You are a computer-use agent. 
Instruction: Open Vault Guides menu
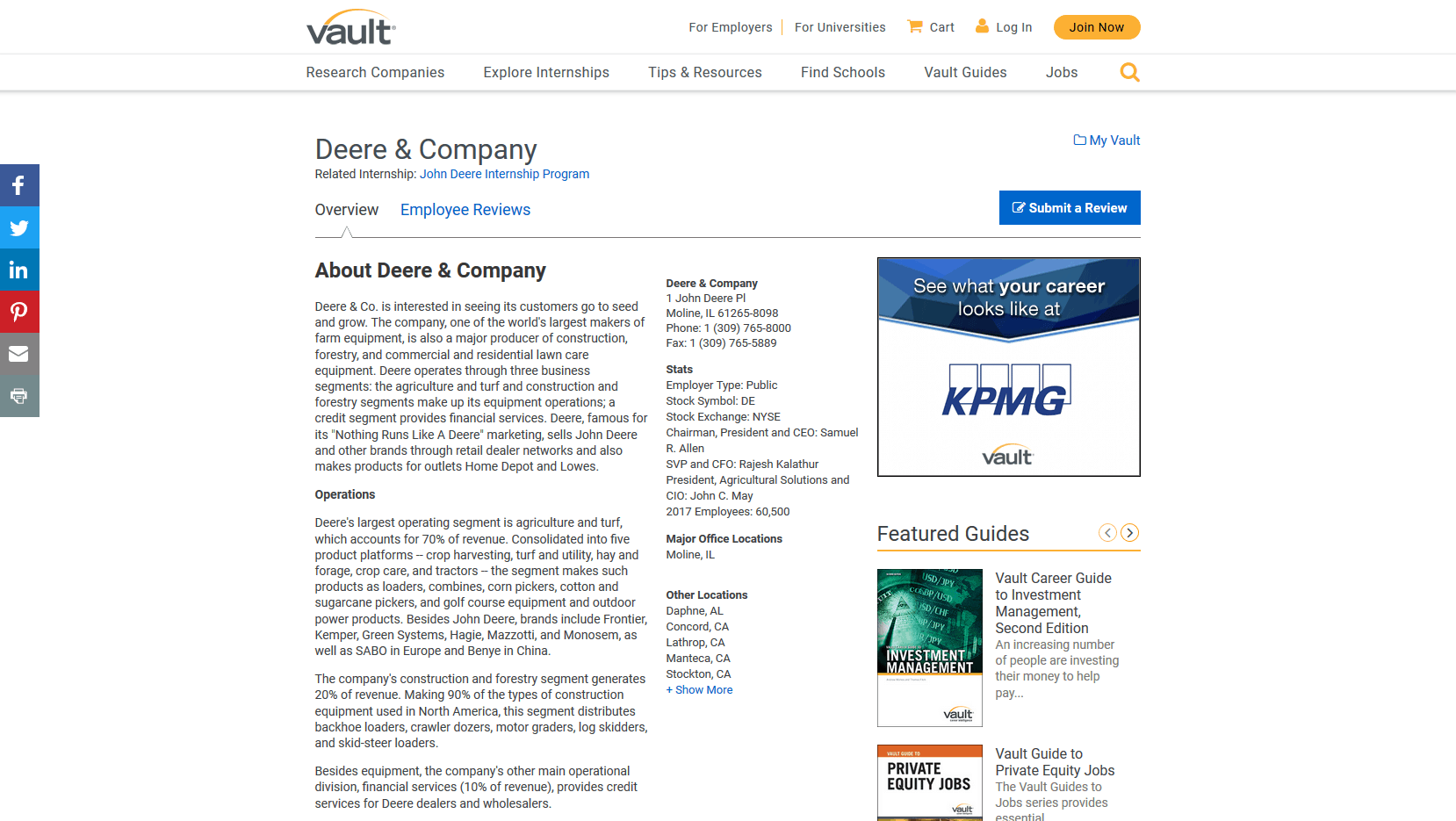[965, 73]
